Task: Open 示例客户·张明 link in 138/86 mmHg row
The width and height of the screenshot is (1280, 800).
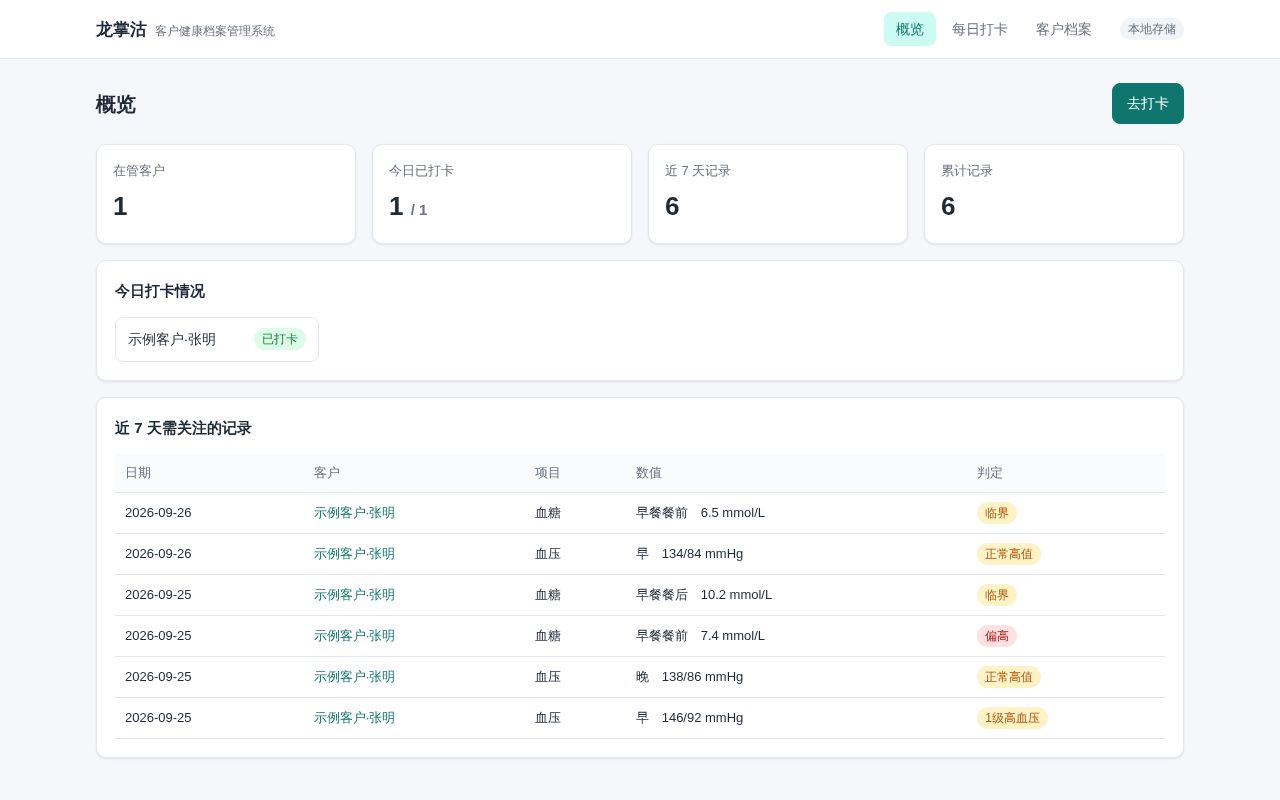Action: click(354, 677)
